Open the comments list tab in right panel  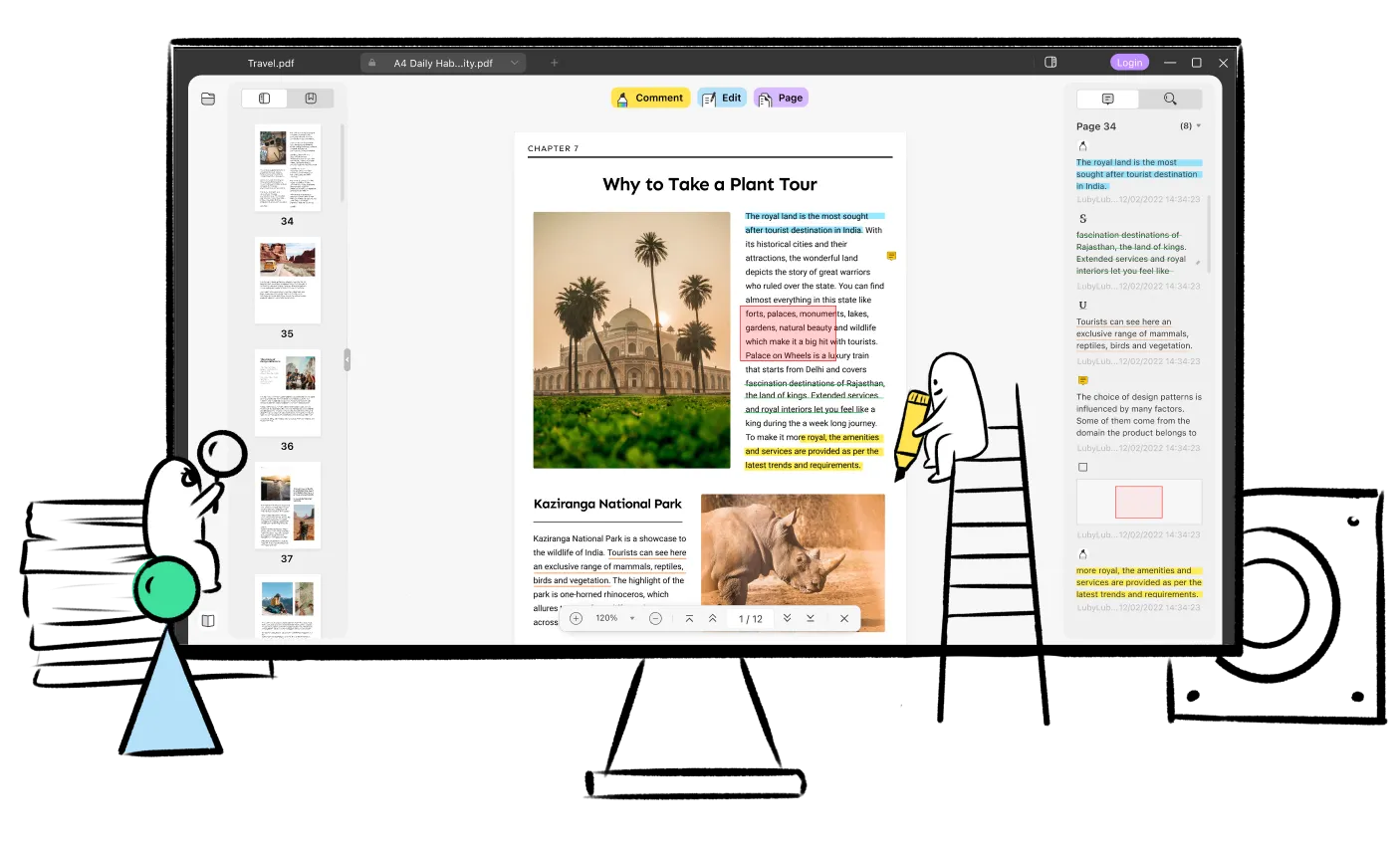[x=1107, y=99]
